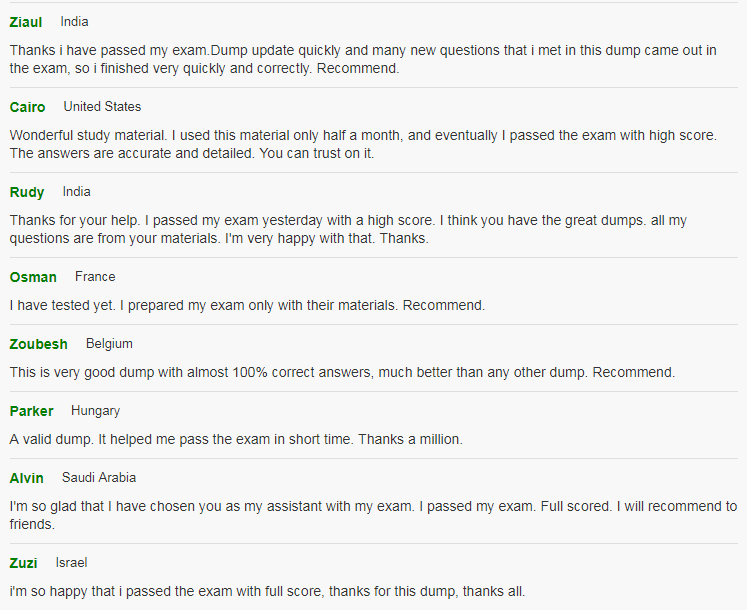Screen dimensions: 747x610
Task: Click reviewer name Alvin
Action: point(26,478)
